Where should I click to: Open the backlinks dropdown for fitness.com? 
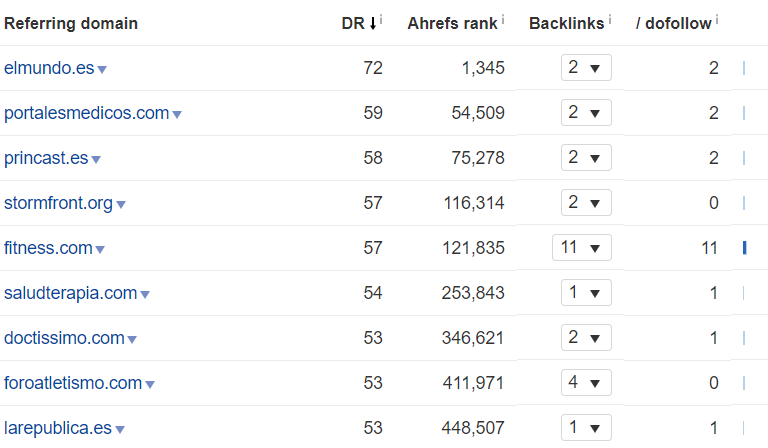[x=582, y=247]
